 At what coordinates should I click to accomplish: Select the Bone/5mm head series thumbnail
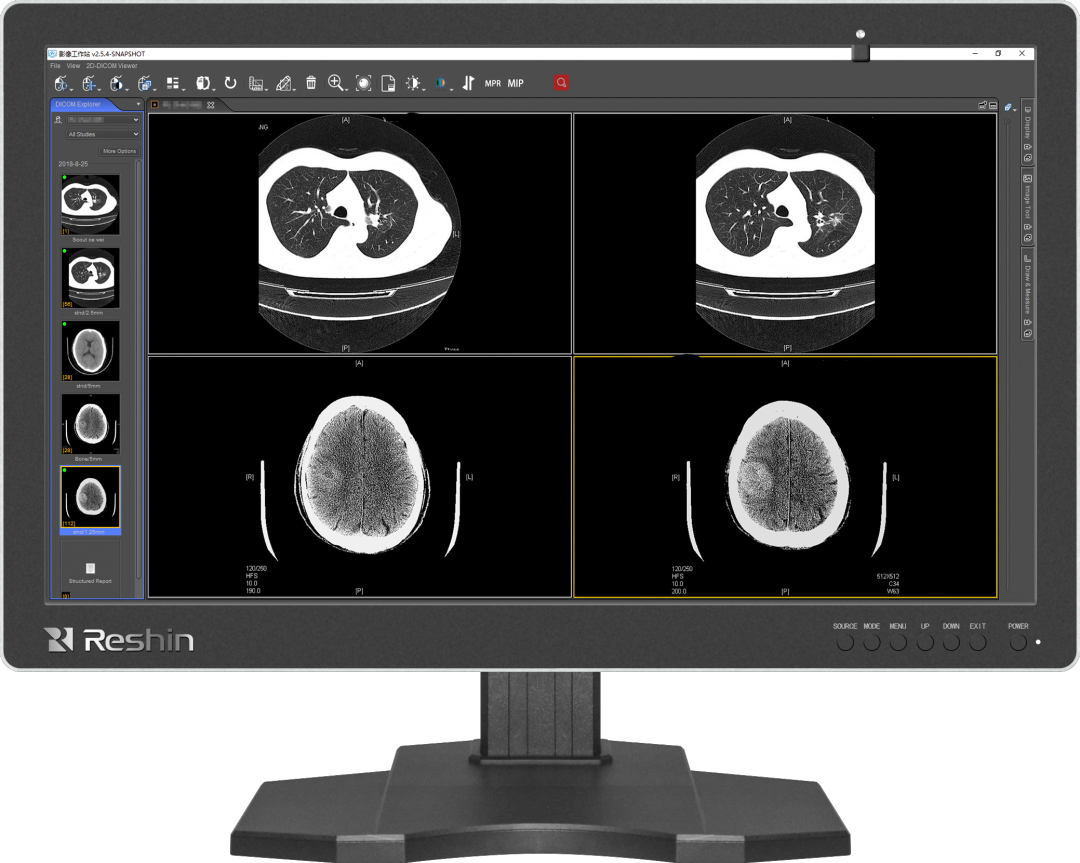pyautogui.click(x=90, y=424)
